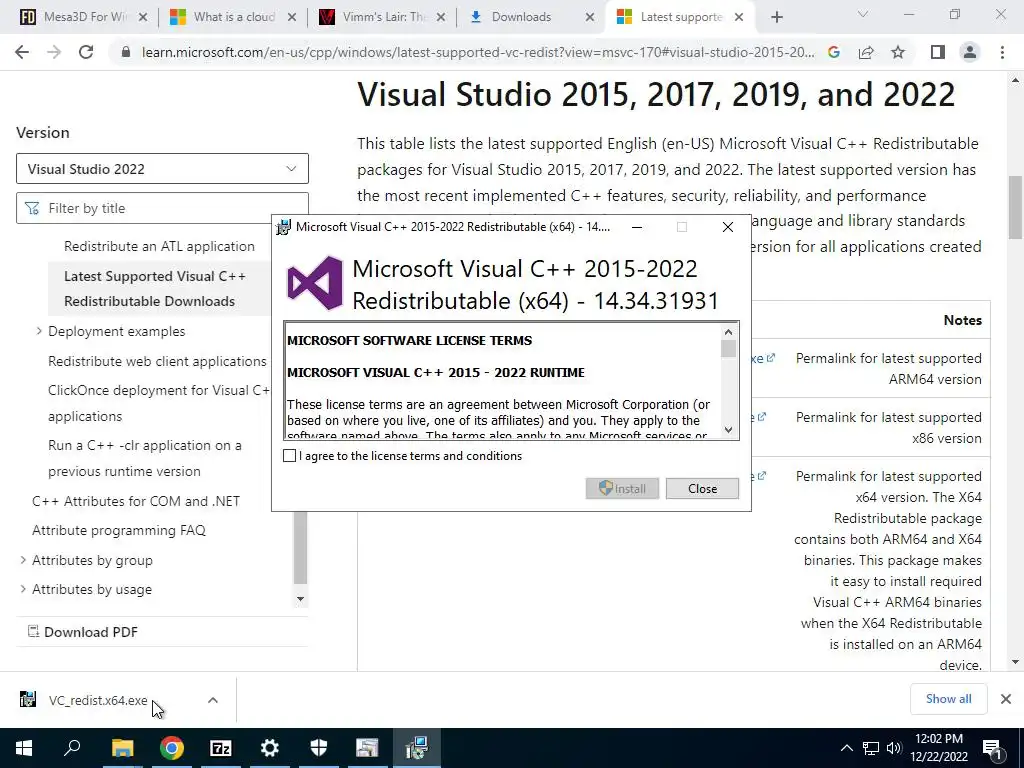
Task: Open the notification center icon
Action: click(993, 749)
